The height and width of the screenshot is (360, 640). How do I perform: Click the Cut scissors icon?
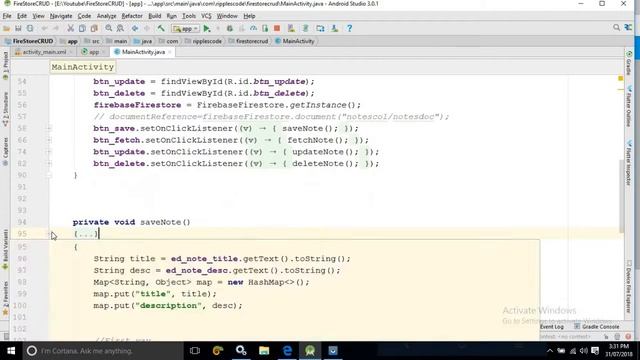point(70,29)
